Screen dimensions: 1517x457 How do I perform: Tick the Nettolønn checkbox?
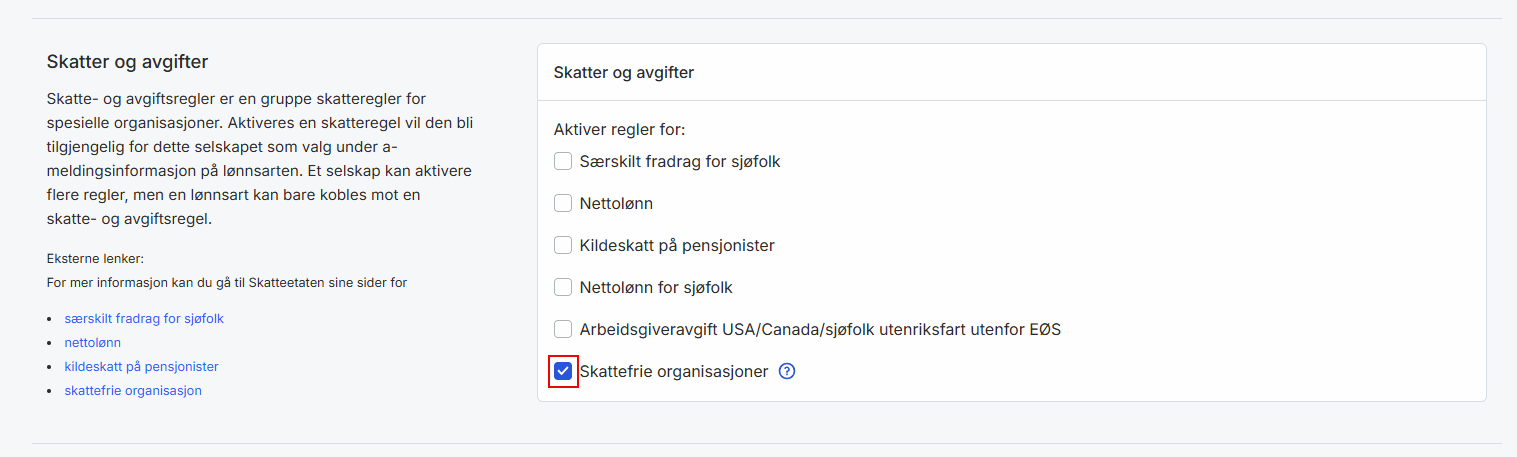563,203
